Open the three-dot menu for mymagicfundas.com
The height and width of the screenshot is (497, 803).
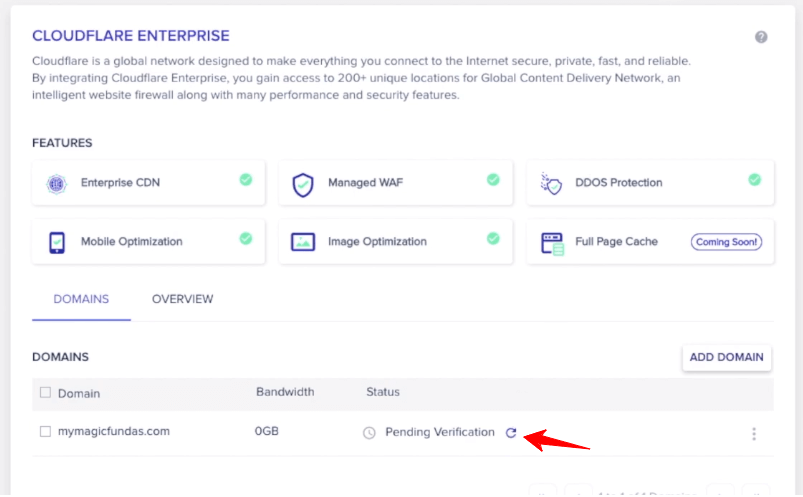pos(754,434)
